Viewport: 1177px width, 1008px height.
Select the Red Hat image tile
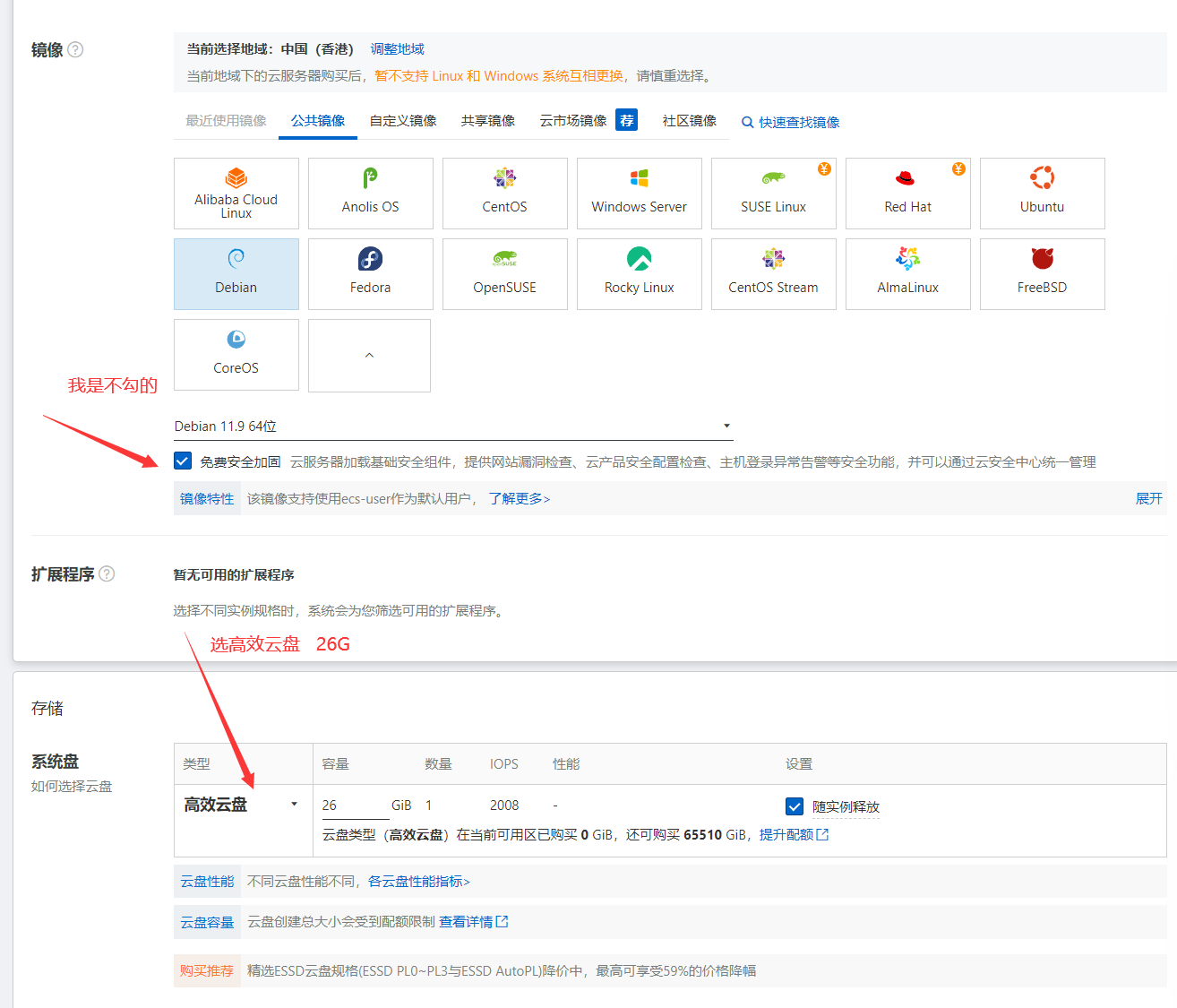[x=908, y=194]
